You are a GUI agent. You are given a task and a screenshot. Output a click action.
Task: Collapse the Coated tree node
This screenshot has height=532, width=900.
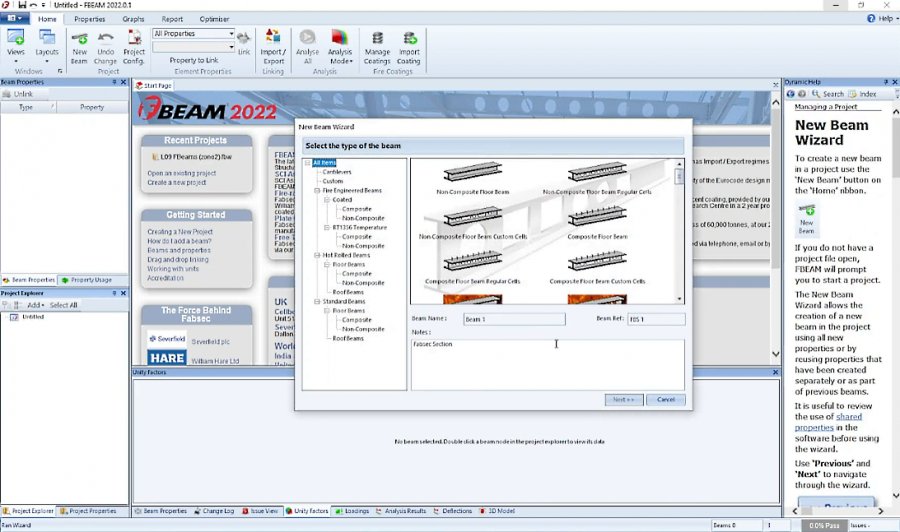click(327, 200)
